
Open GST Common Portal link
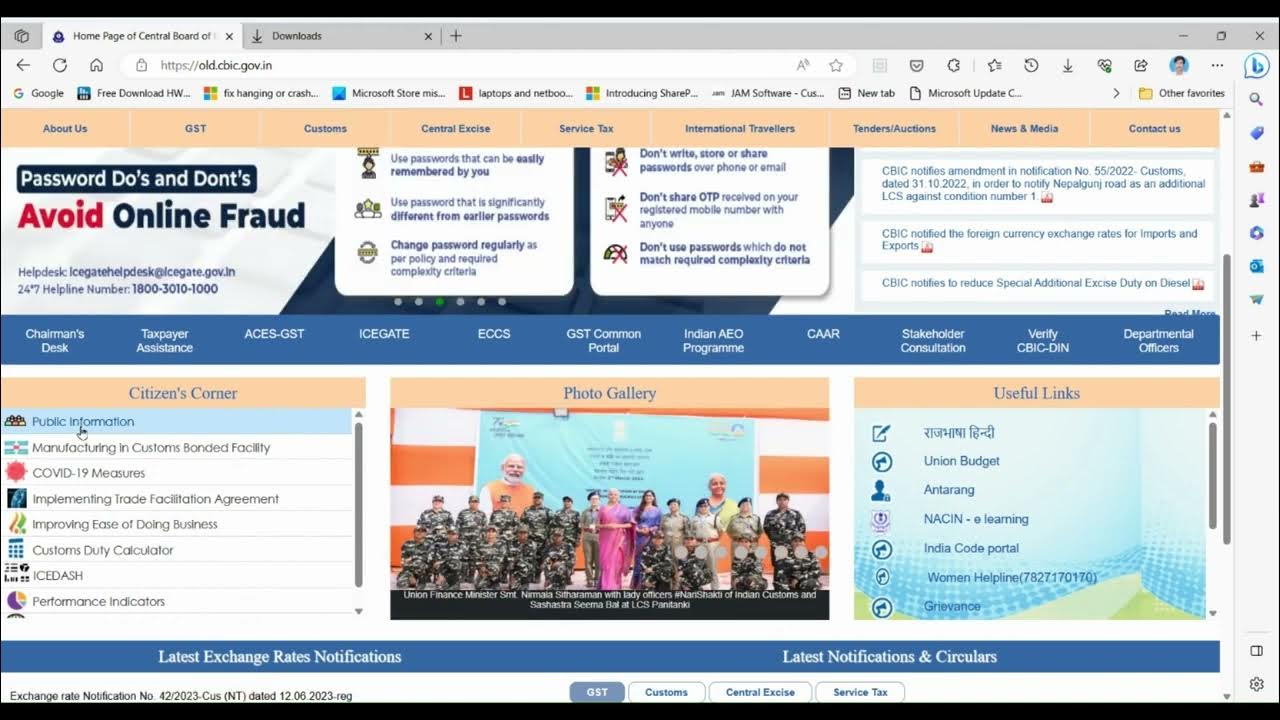(x=604, y=341)
